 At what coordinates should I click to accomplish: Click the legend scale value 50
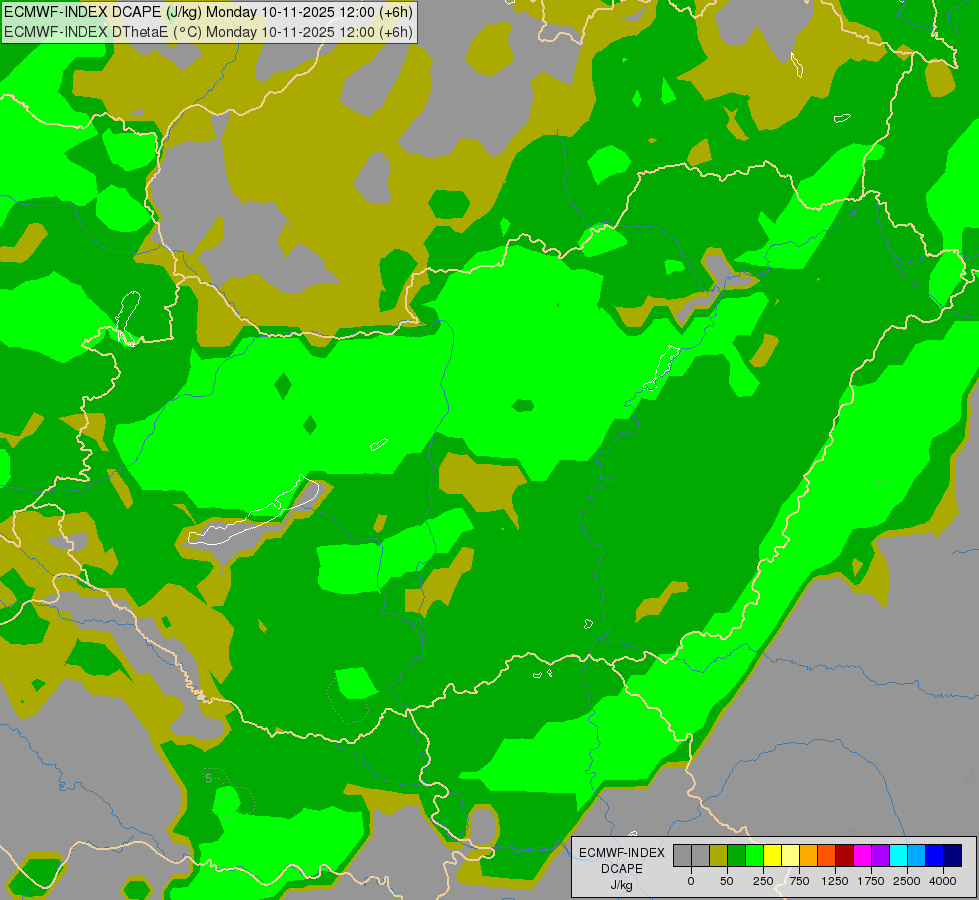click(x=727, y=881)
